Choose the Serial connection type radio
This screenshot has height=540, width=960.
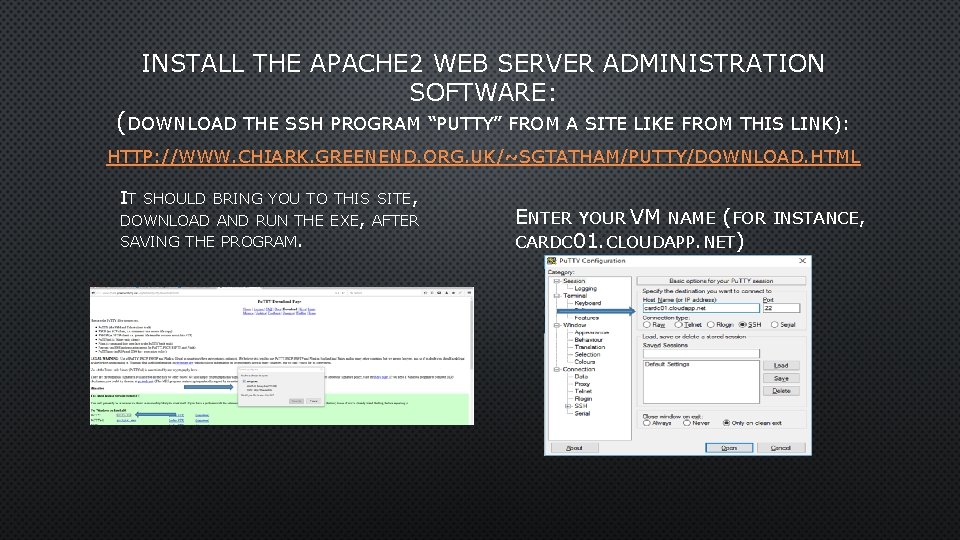(774, 324)
